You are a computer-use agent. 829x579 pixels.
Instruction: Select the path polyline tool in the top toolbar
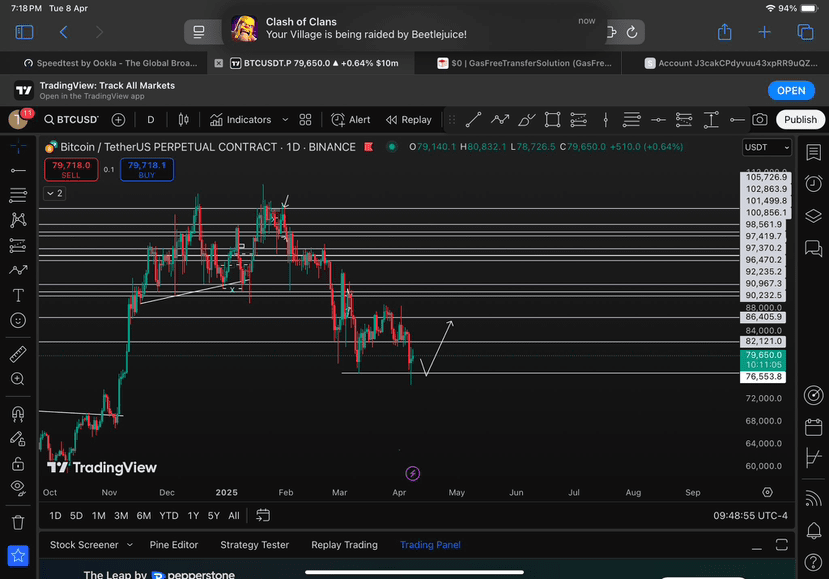point(500,120)
